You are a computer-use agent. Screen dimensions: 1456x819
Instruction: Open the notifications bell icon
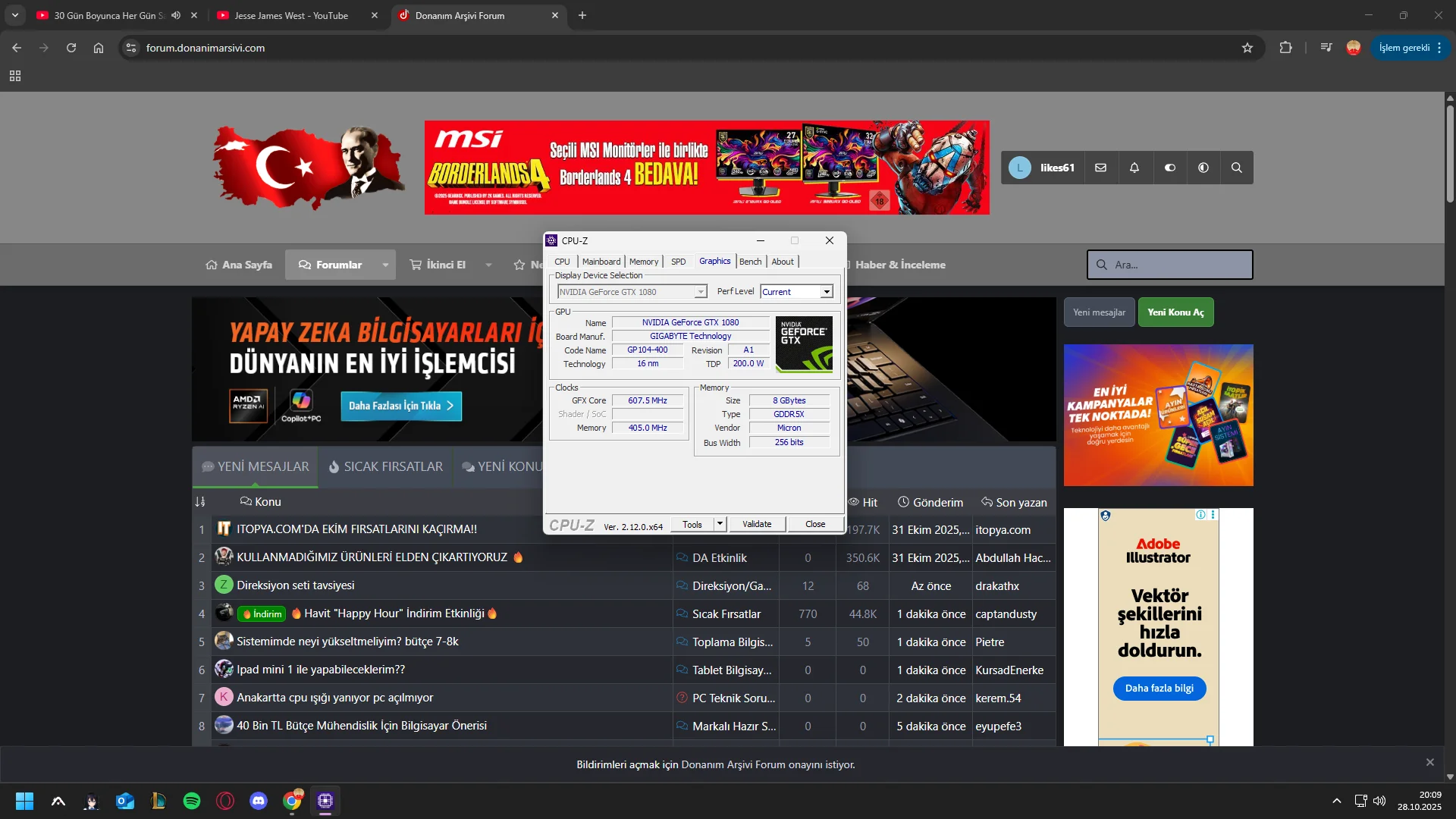pyautogui.click(x=1134, y=168)
